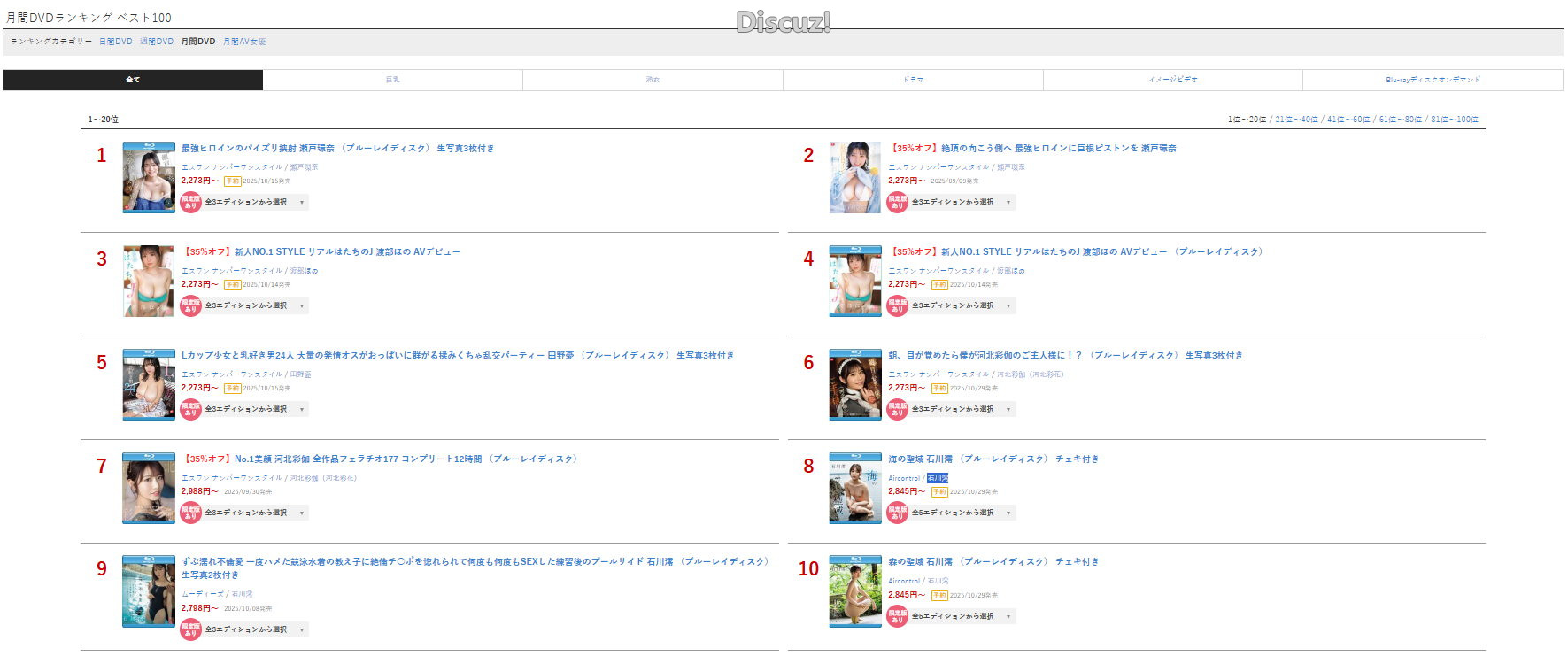Click the 予約 tag on rank 6 item
The height and width of the screenshot is (656, 1568).
[x=939, y=388]
